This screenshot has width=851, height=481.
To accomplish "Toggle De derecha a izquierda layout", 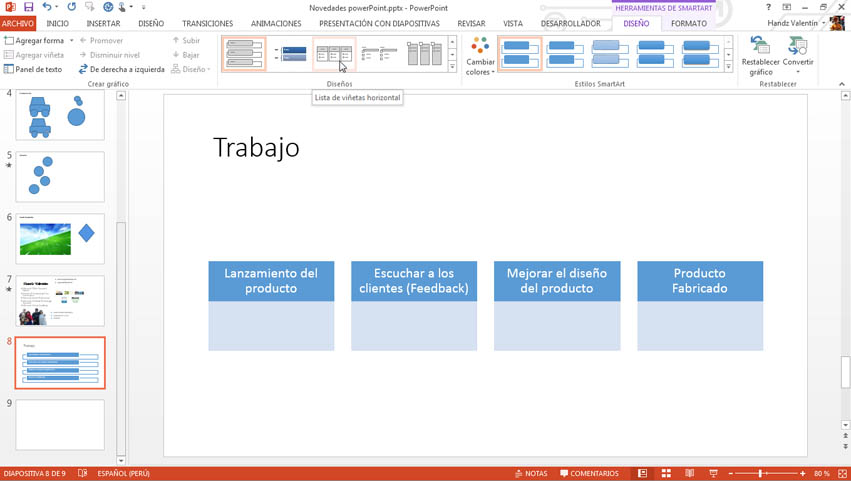I will tap(121, 70).
